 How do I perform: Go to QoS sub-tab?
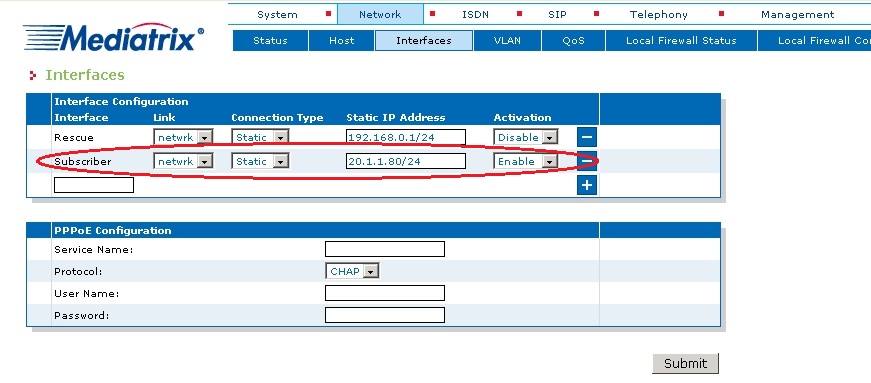573,41
